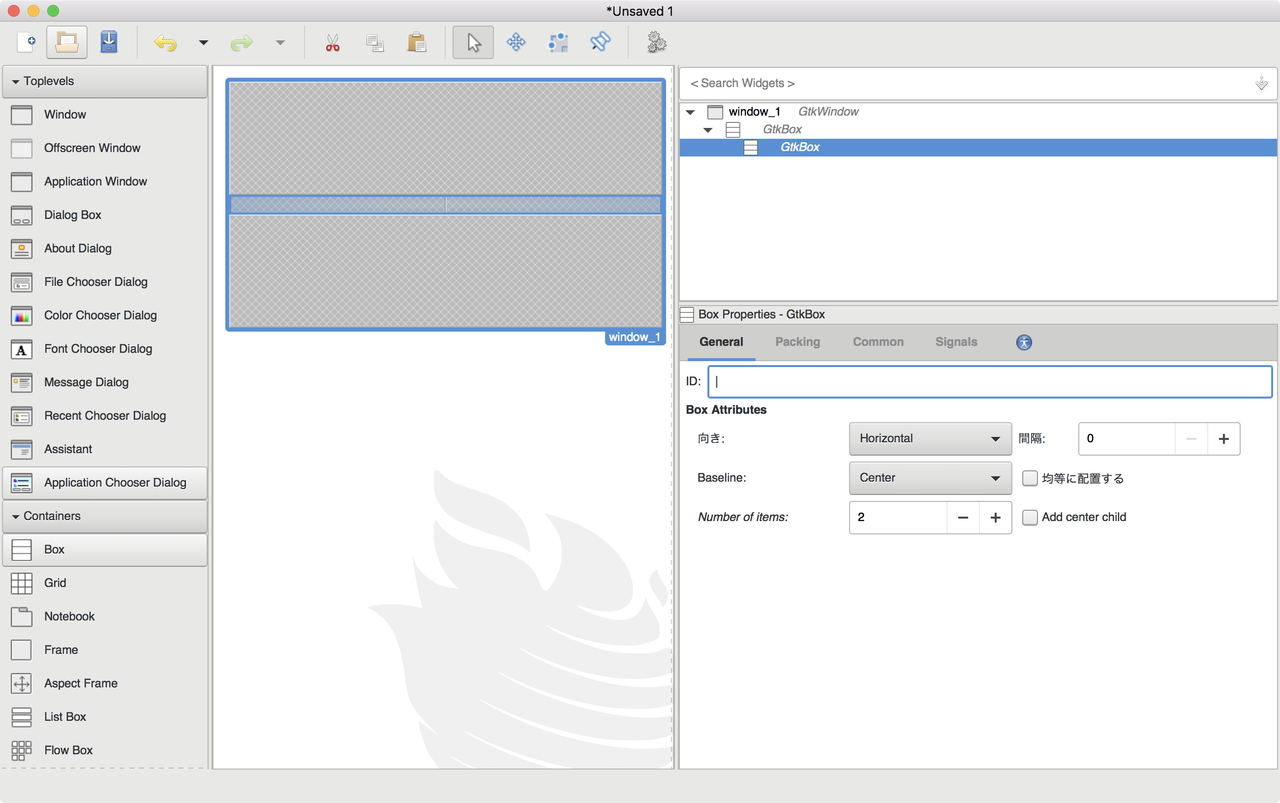The height and width of the screenshot is (803, 1280).
Task: Open the Signals tab
Action: point(955,341)
